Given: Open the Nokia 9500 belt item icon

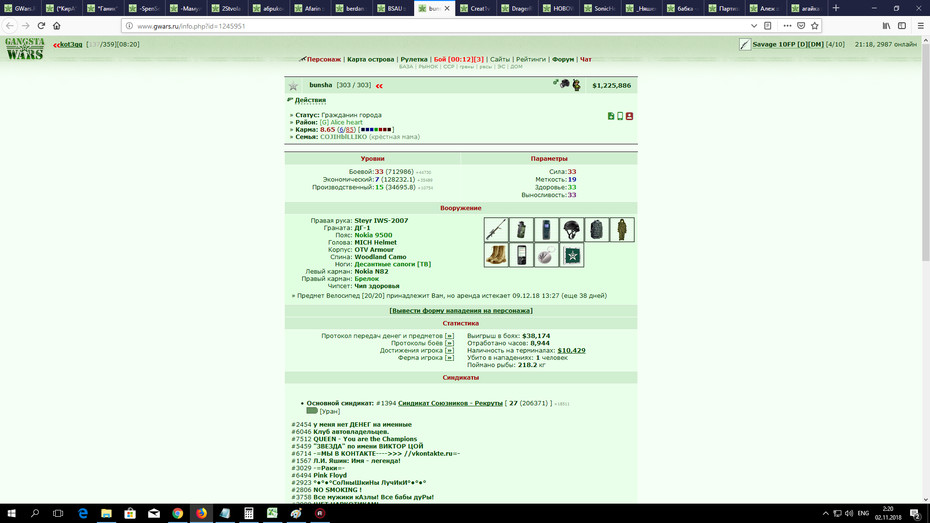Looking at the screenshot, I should pos(546,229).
